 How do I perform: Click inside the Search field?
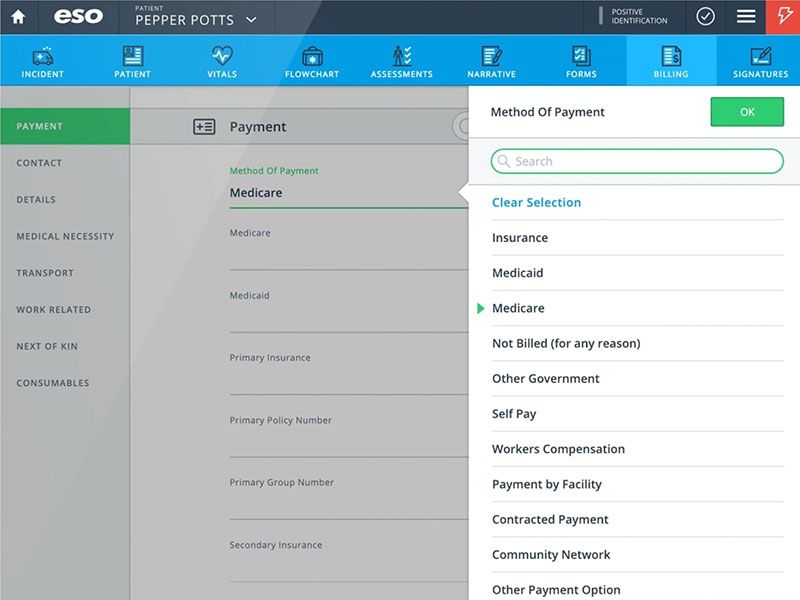click(x=636, y=161)
